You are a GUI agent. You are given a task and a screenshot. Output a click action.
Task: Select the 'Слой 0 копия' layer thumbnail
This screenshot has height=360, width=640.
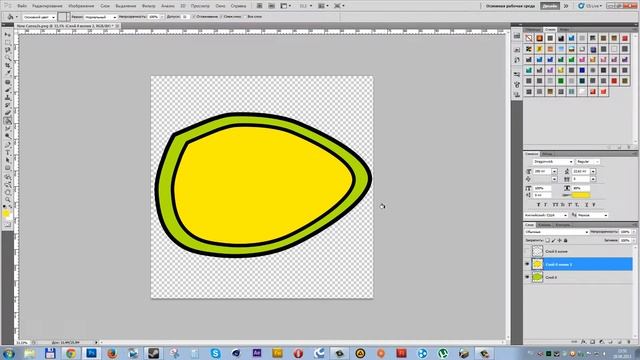(538, 251)
